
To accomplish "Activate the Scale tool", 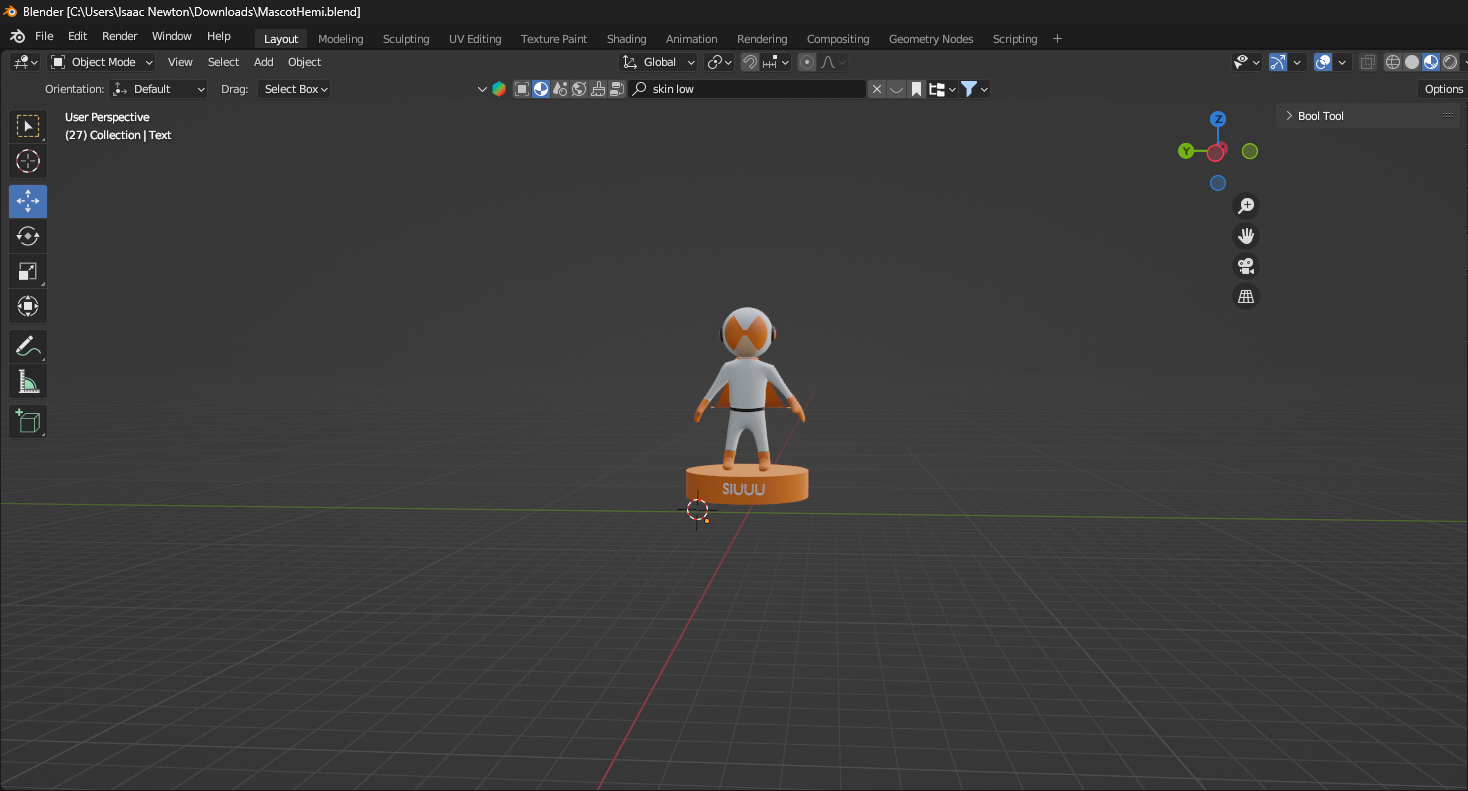I will click(28, 271).
